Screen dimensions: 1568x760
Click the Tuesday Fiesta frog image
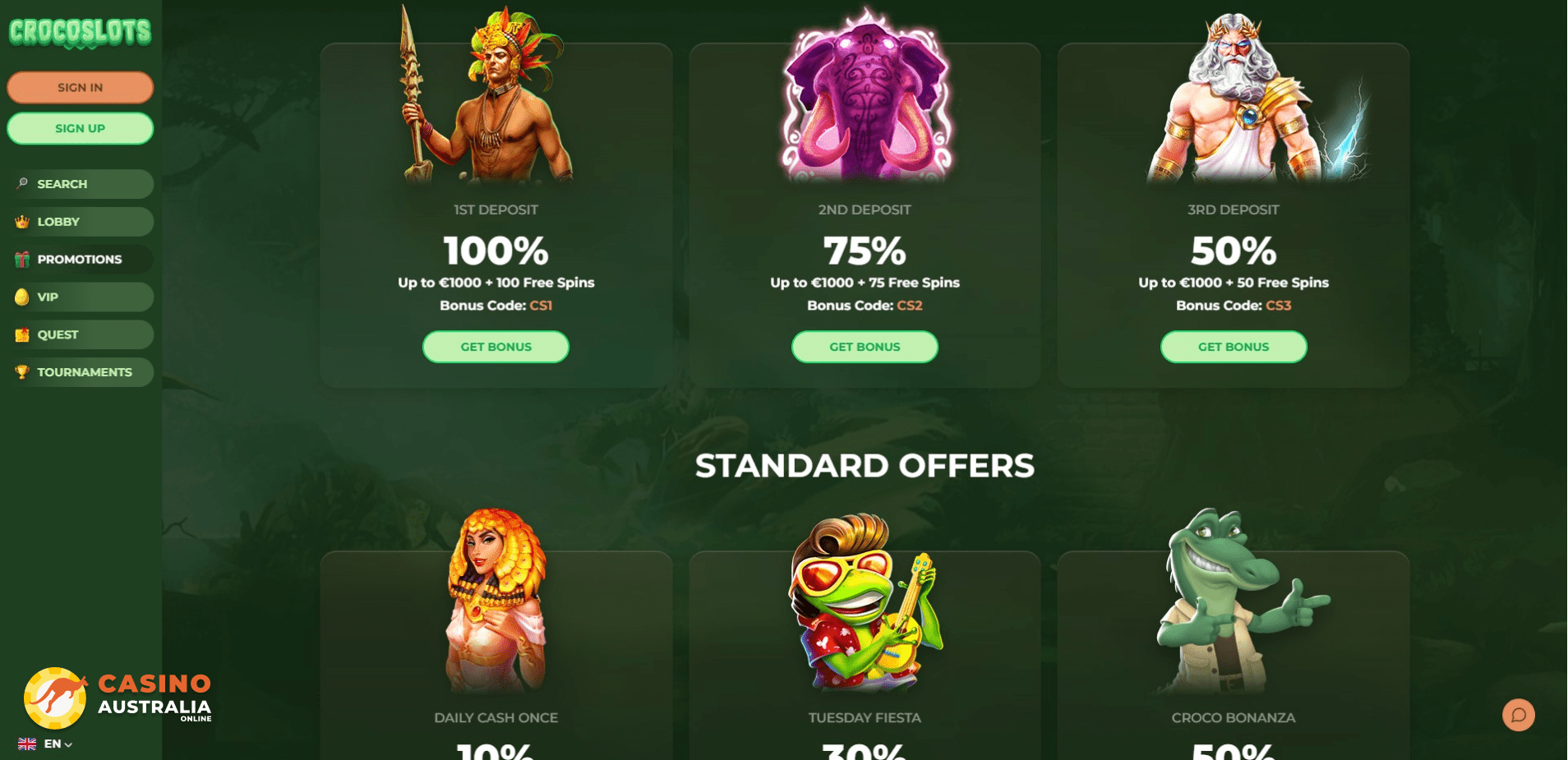point(865,603)
